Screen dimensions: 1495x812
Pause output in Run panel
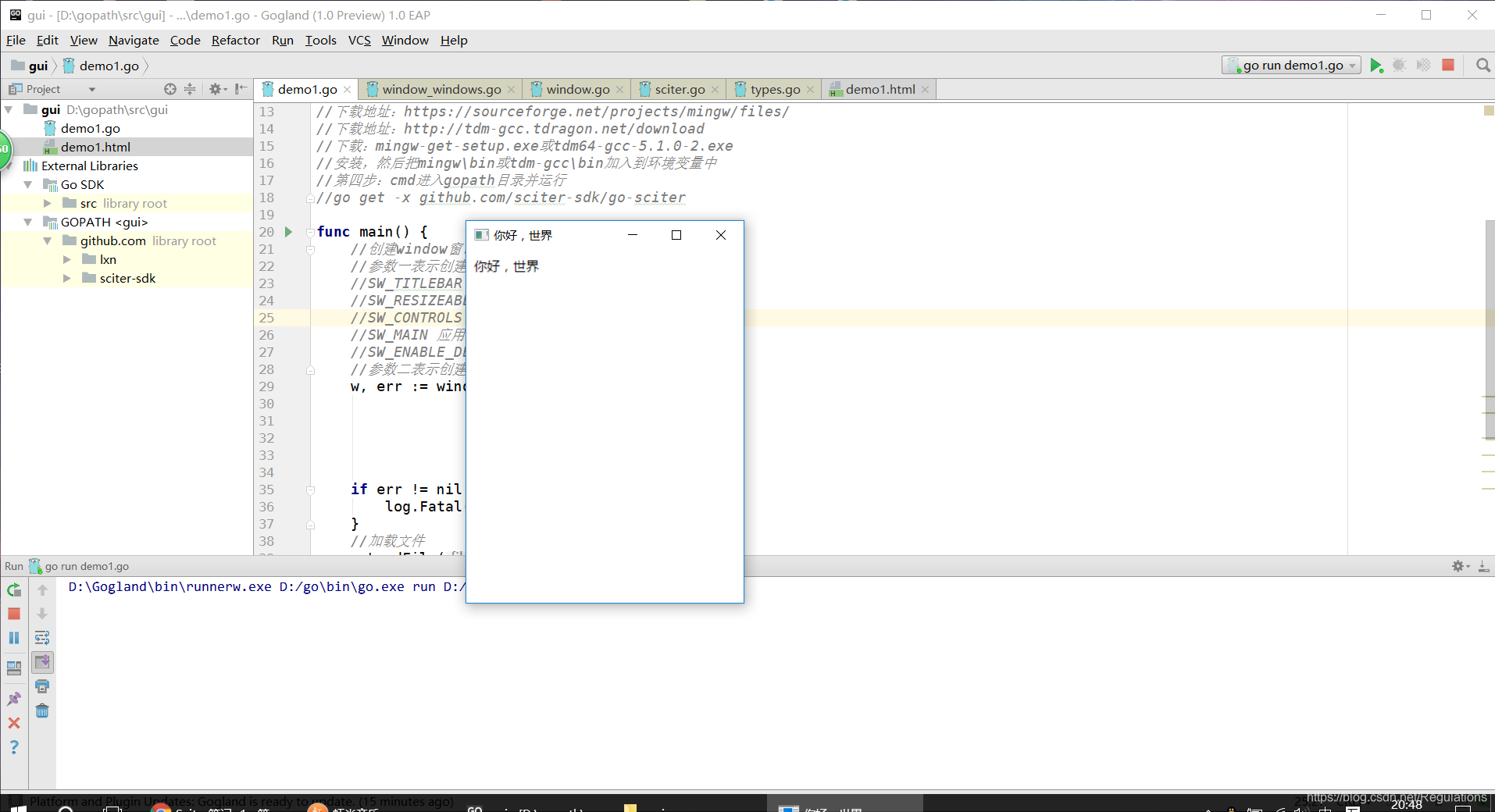click(x=14, y=638)
